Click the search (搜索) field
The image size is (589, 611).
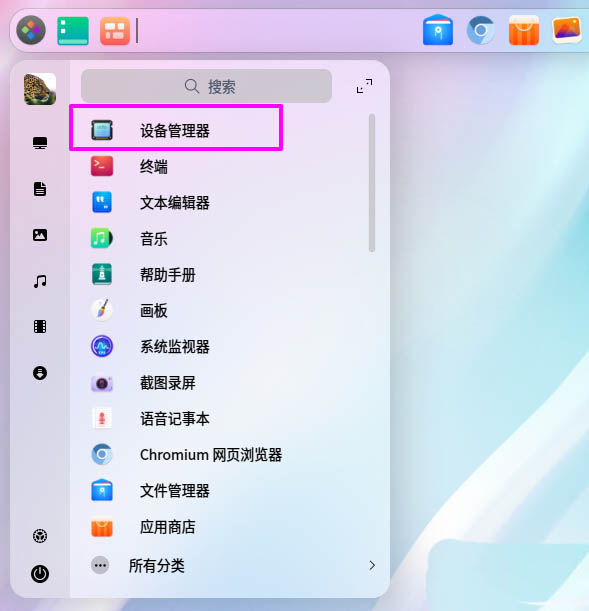pos(206,86)
